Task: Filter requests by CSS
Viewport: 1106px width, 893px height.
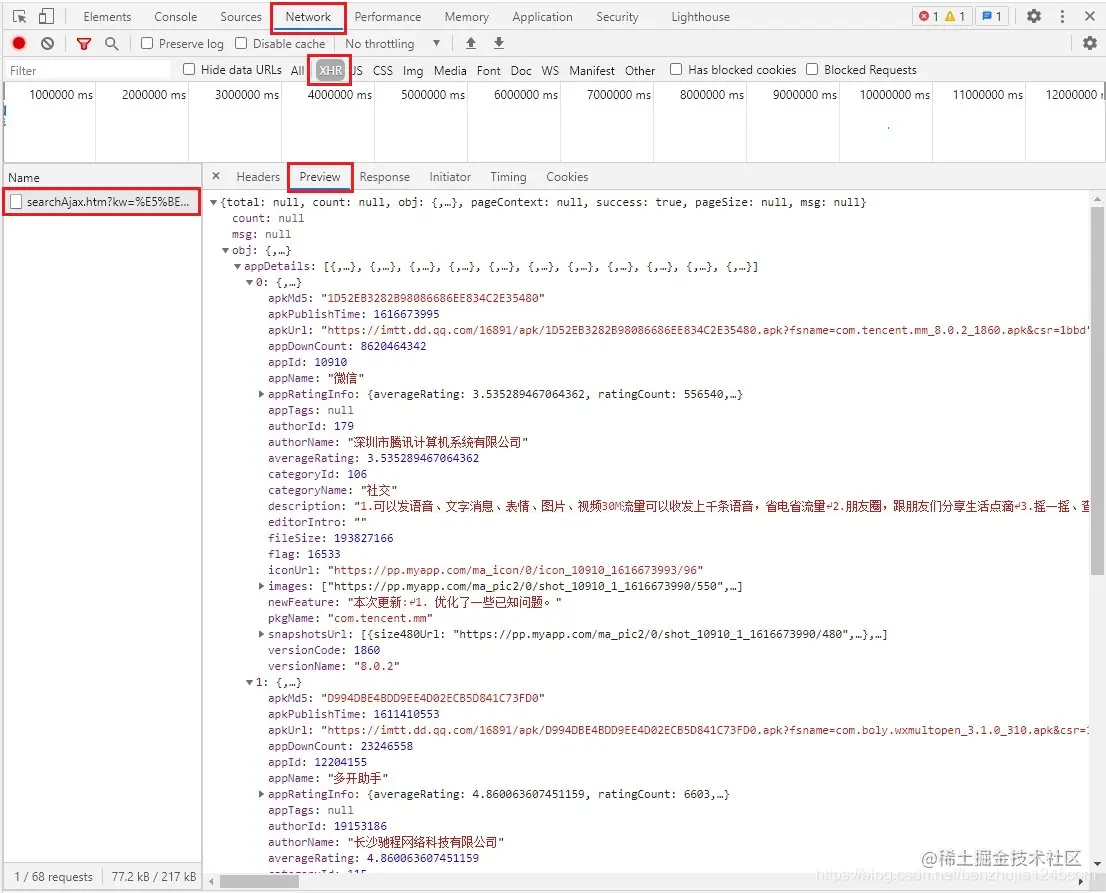Action: pos(383,70)
